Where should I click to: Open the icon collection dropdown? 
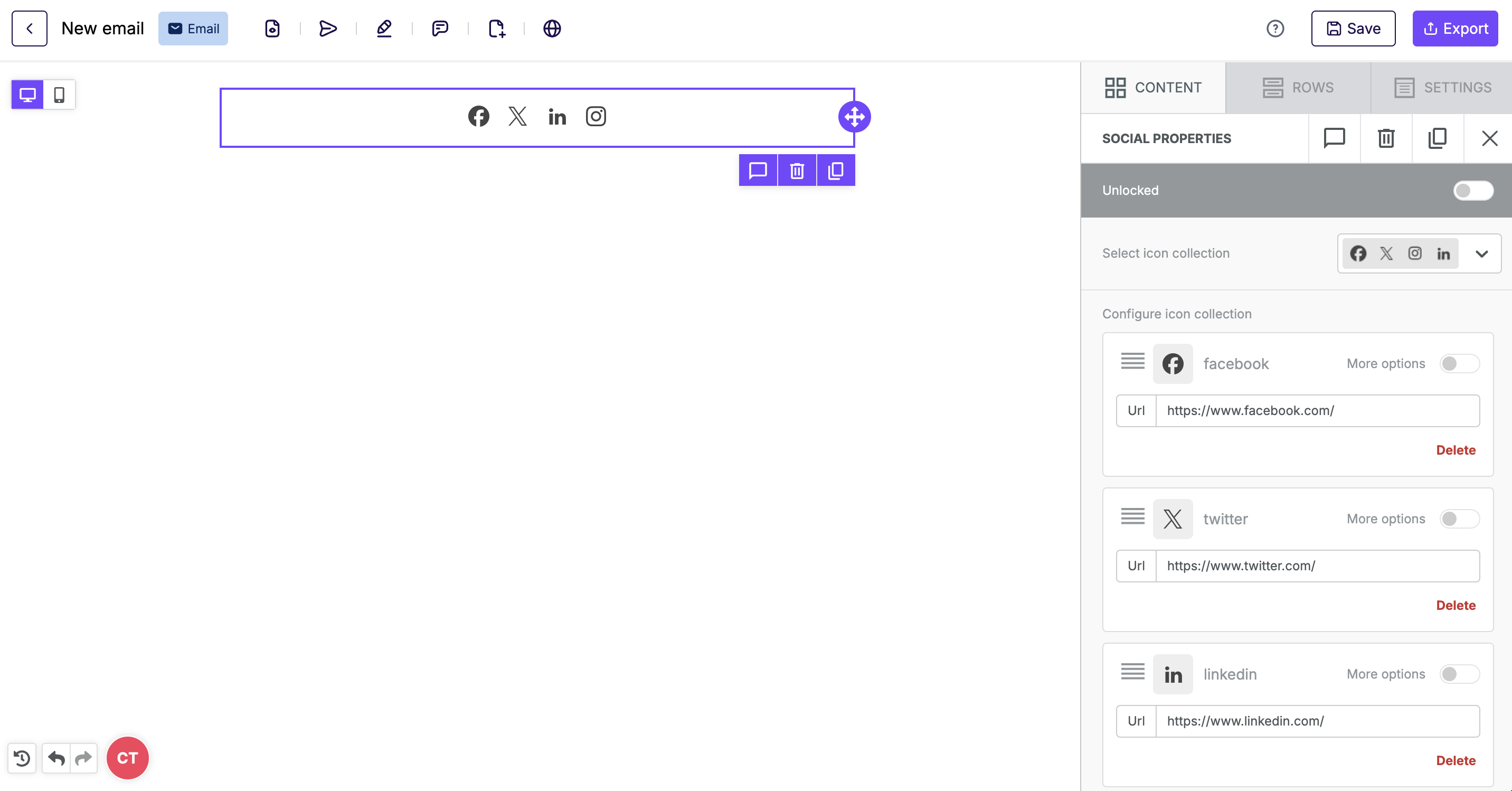[1419, 253]
